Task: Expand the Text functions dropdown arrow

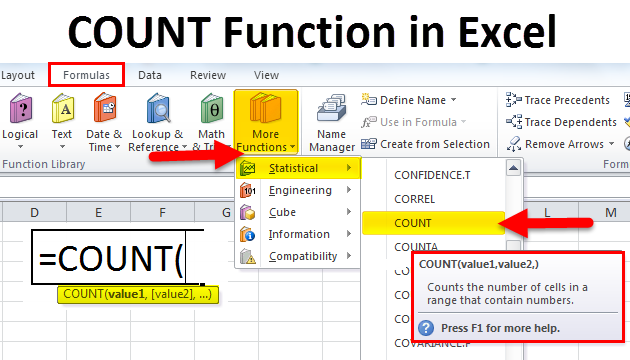Action: (x=62, y=147)
